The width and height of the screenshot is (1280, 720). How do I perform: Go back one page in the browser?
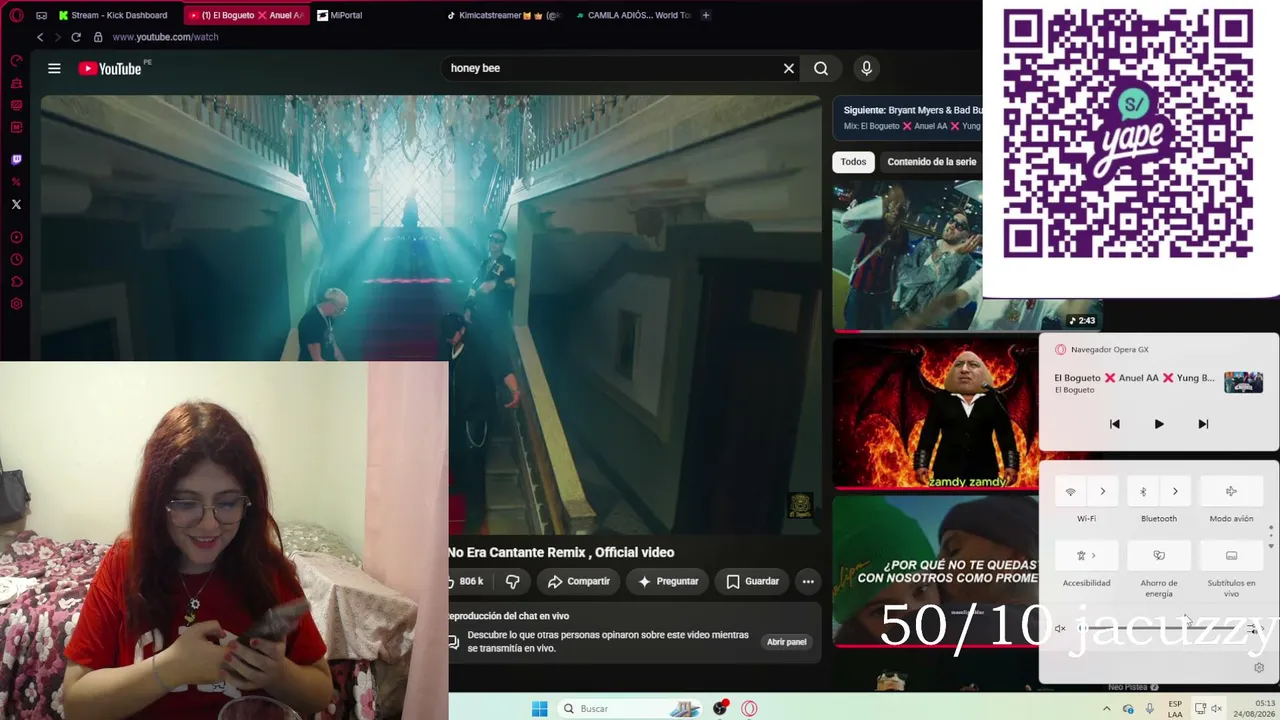coord(40,37)
